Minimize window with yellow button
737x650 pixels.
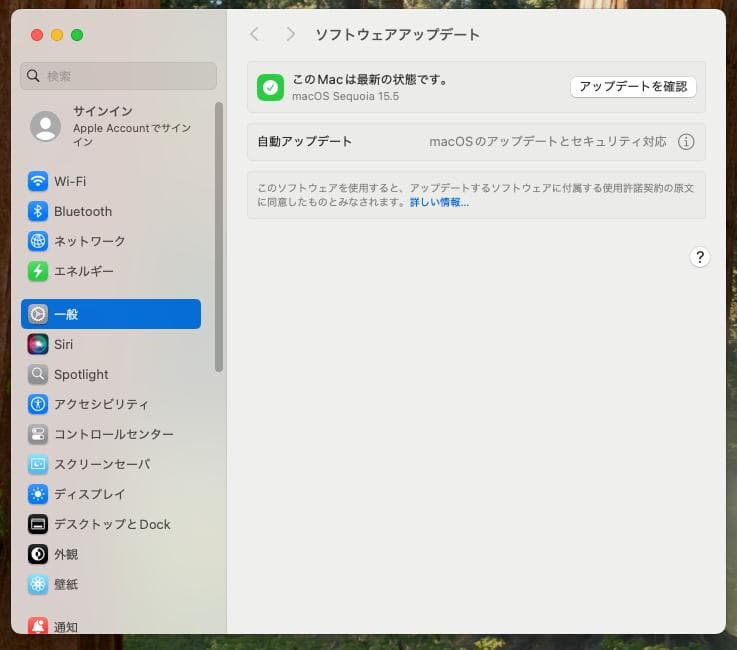pyautogui.click(x=57, y=35)
